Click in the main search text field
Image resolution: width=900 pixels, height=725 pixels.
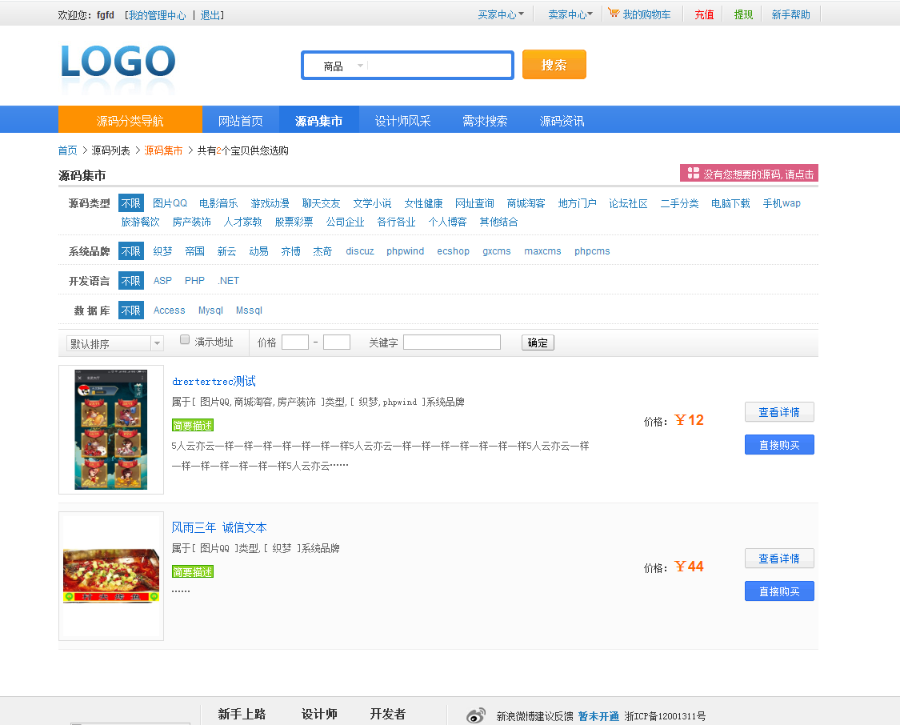click(439, 65)
